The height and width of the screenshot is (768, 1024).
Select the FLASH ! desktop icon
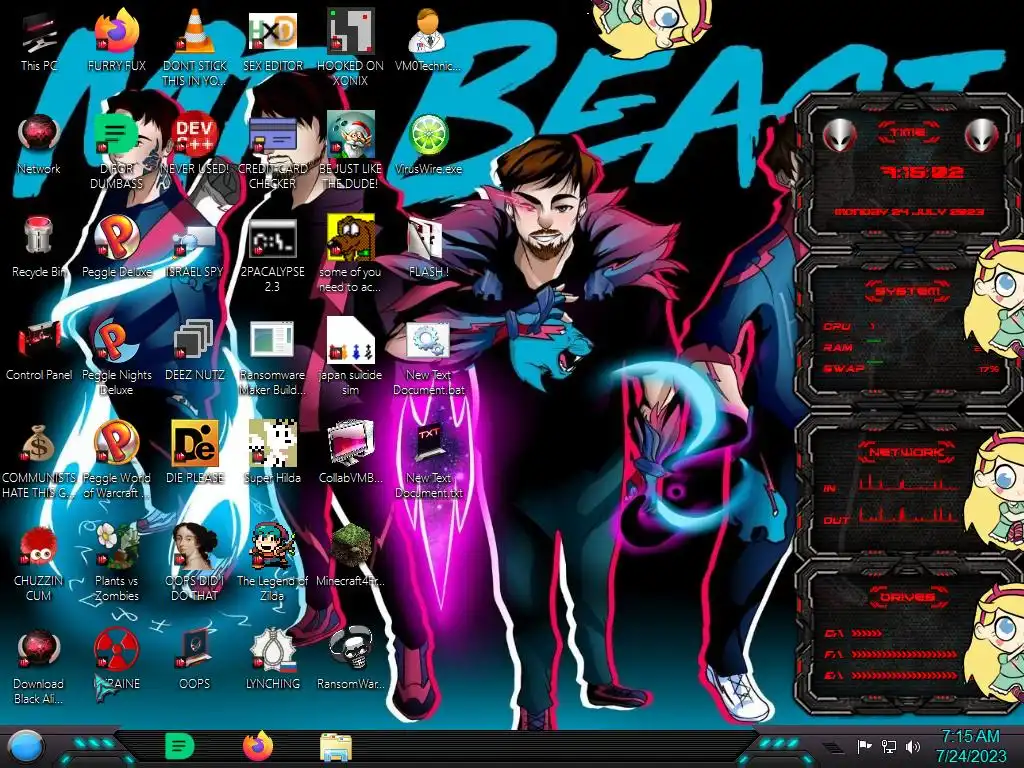point(428,248)
